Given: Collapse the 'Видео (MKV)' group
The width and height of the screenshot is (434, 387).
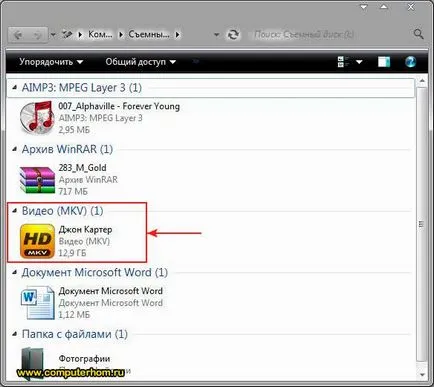Looking at the screenshot, I should point(14,211).
